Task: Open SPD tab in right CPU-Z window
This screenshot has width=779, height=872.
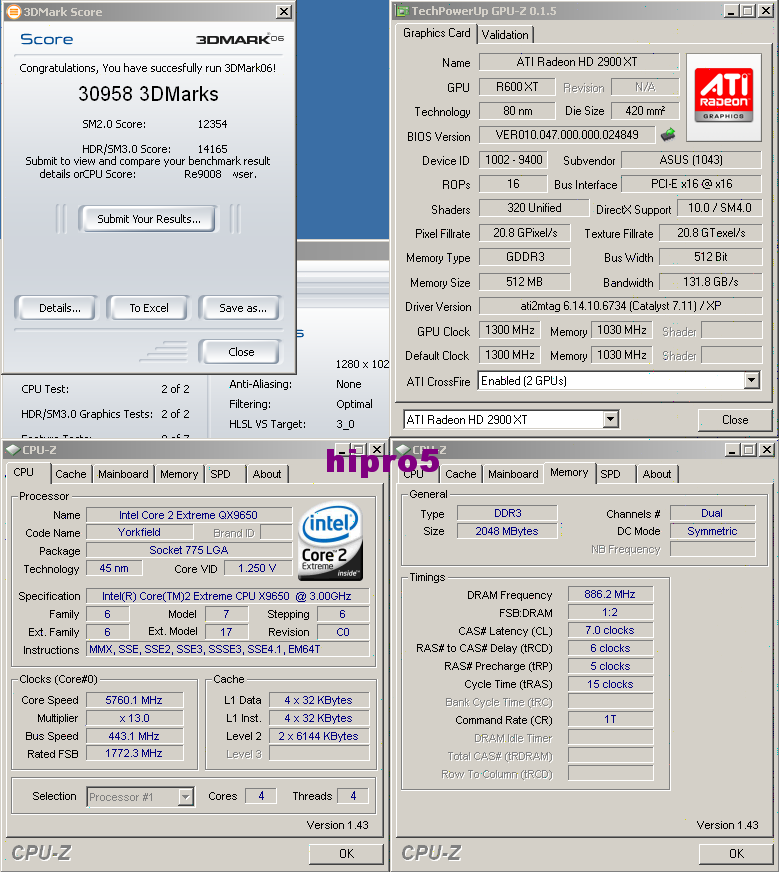Action: [x=610, y=474]
